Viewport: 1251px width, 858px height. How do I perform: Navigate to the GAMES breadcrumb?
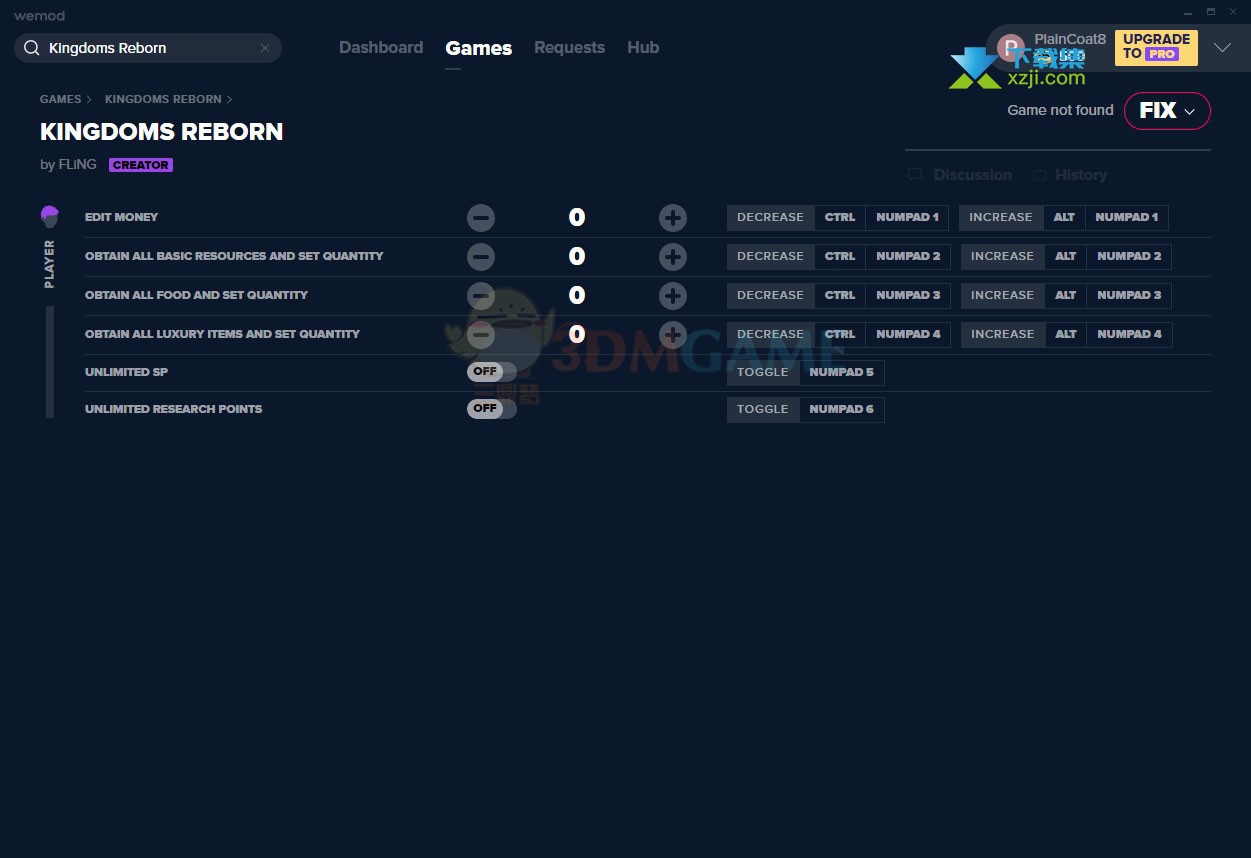point(61,99)
